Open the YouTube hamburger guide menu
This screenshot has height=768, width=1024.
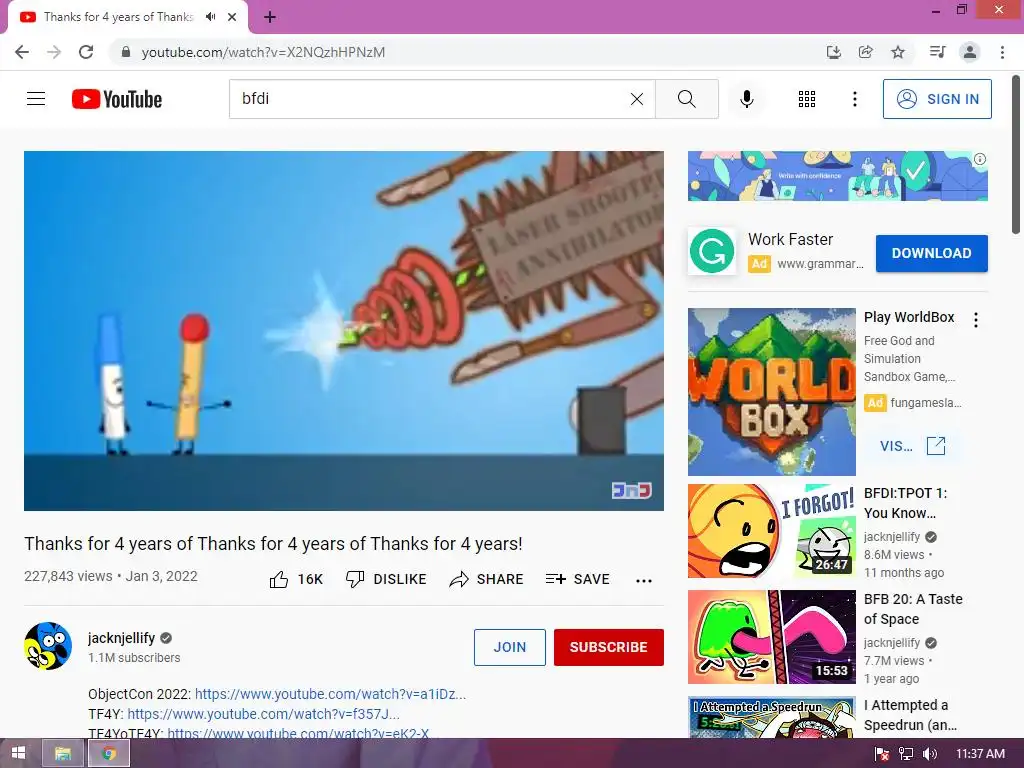pos(36,99)
